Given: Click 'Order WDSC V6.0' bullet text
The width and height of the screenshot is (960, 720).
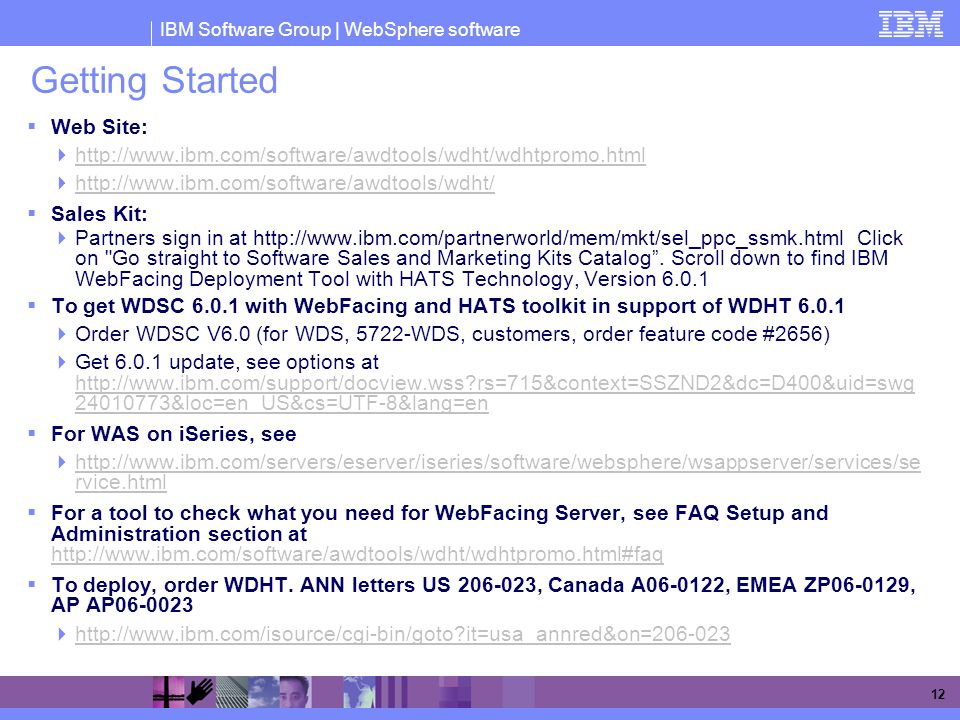Looking at the screenshot, I should (x=452, y=334).
